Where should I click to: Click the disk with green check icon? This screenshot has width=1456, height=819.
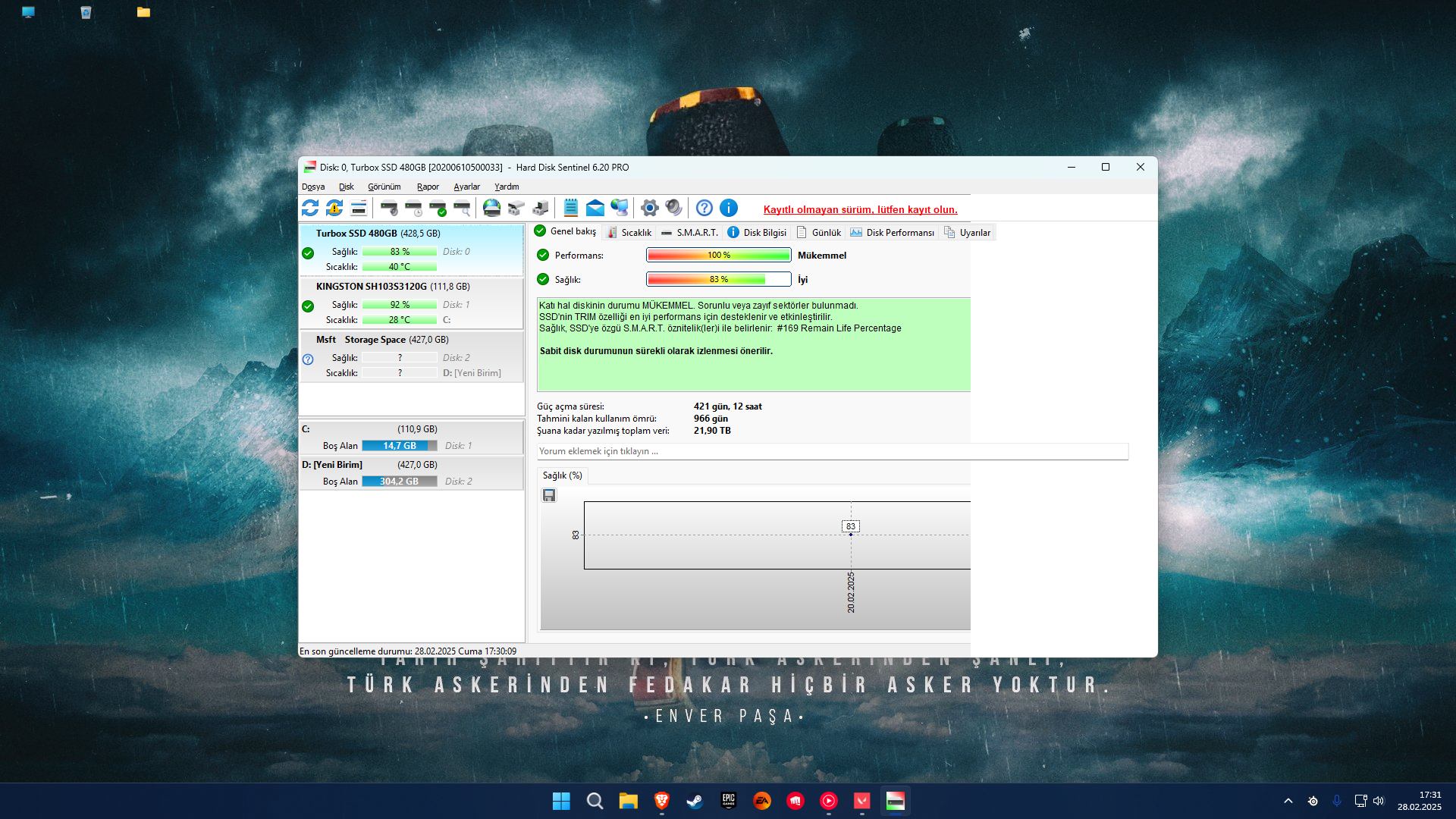click(x=438, y=208)
